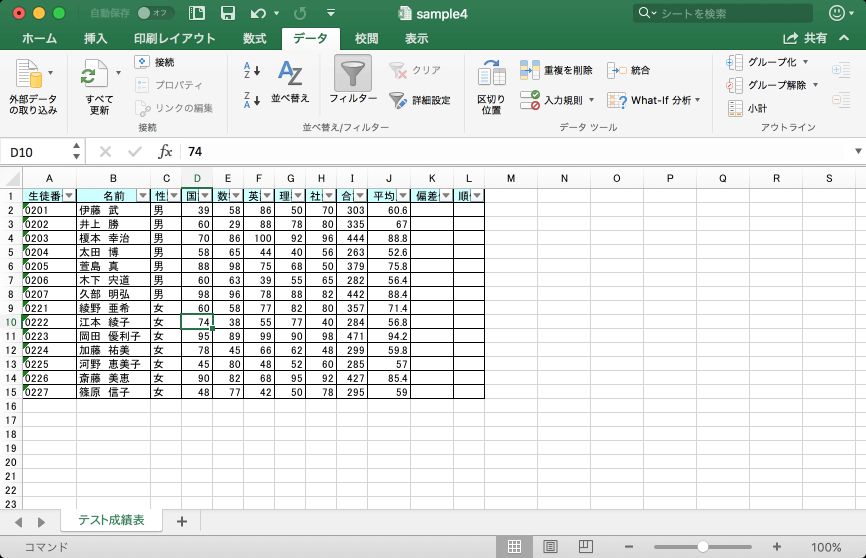Open filter dropdown for 偏差 column
Viewport: 866px width, 558px height.
[x=446, y=196]
